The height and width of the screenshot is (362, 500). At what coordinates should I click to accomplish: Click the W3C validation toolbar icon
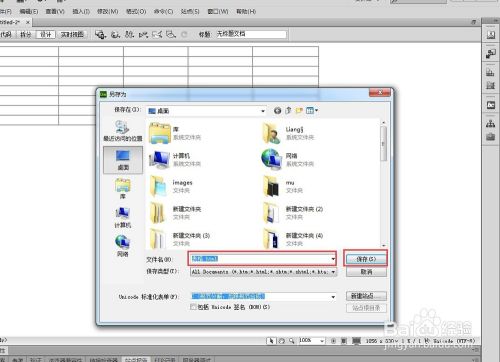pos(143,34)
